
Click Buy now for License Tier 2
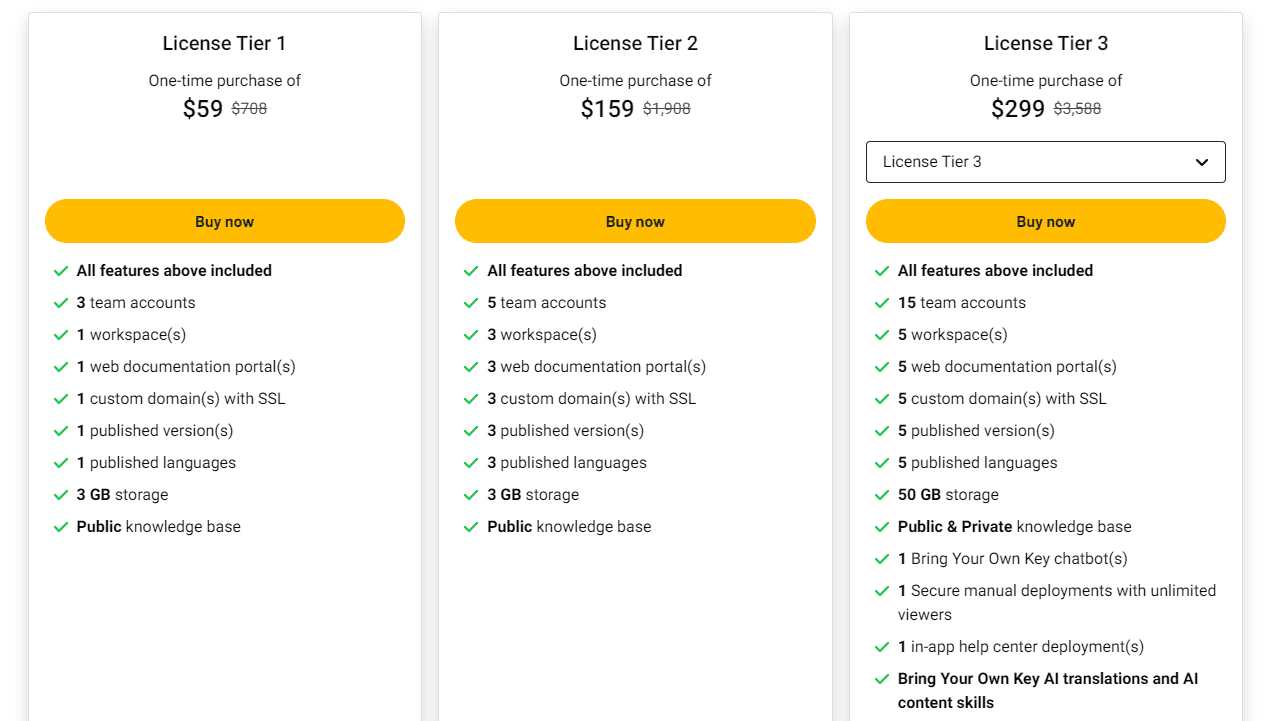tap(635, 220)
